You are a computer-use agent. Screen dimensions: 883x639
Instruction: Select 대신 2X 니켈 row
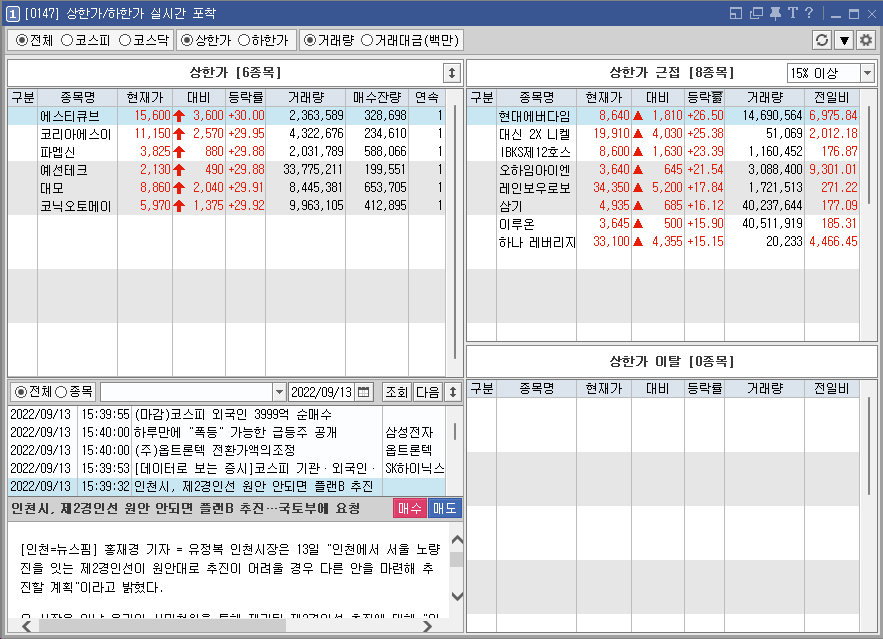tap(663, 134)
